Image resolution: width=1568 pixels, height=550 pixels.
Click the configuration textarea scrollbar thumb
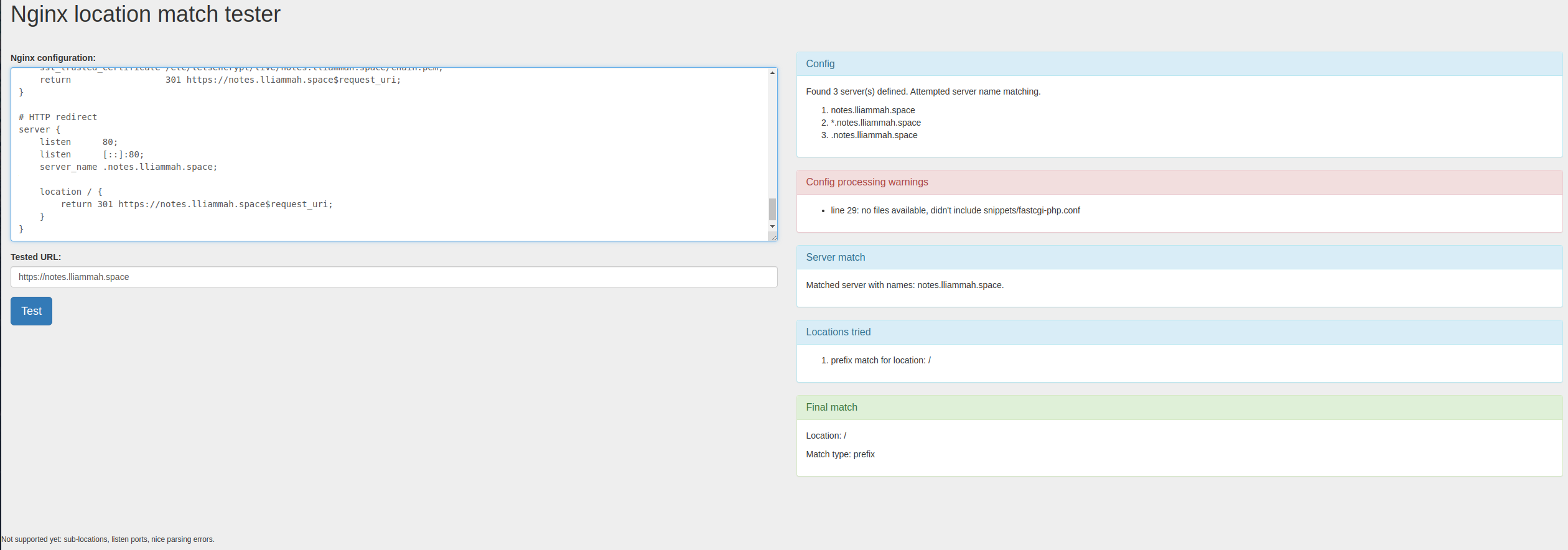click(x=772, y=209)
